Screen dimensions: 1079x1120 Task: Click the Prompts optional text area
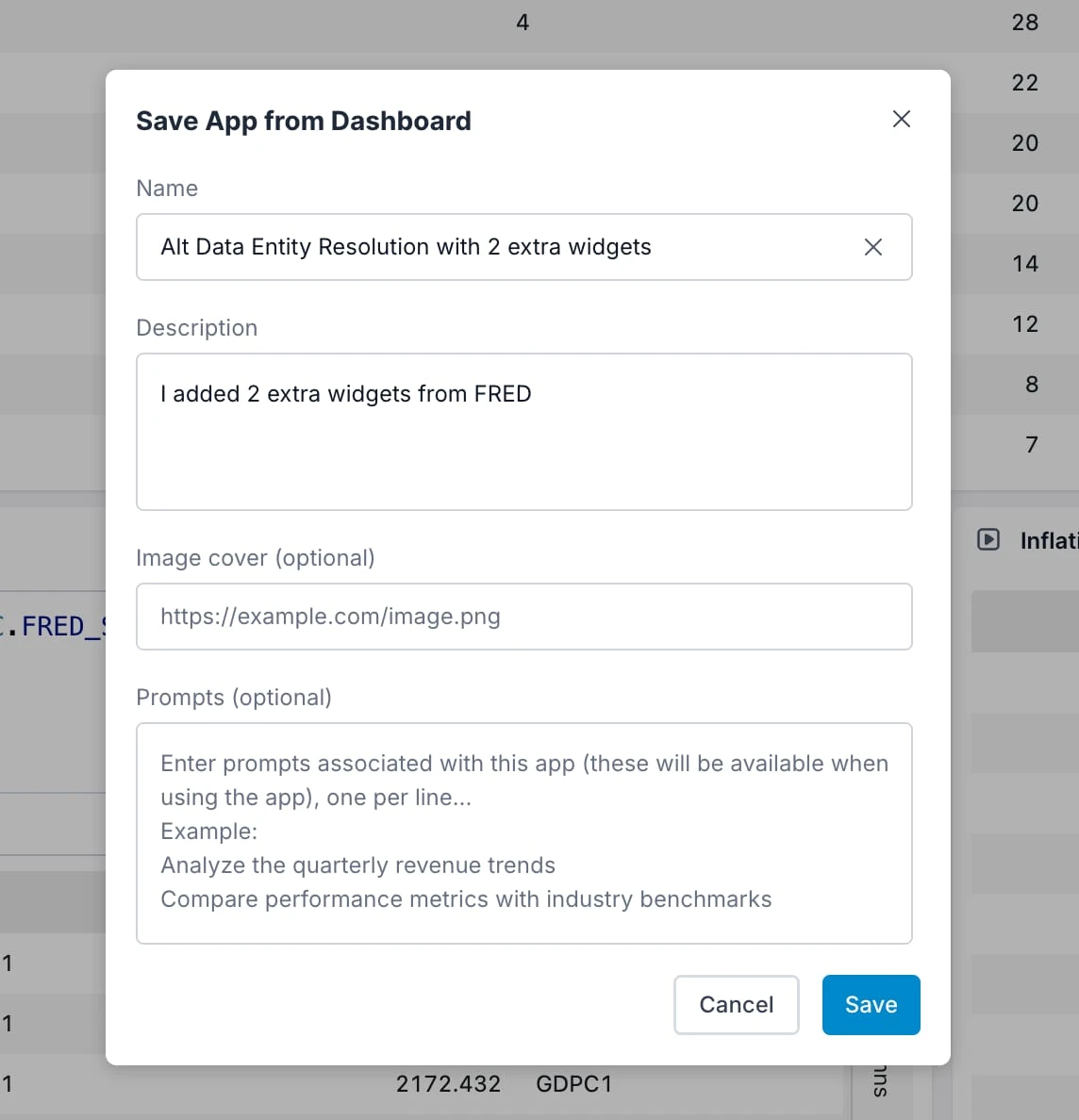tap(524, 833)
